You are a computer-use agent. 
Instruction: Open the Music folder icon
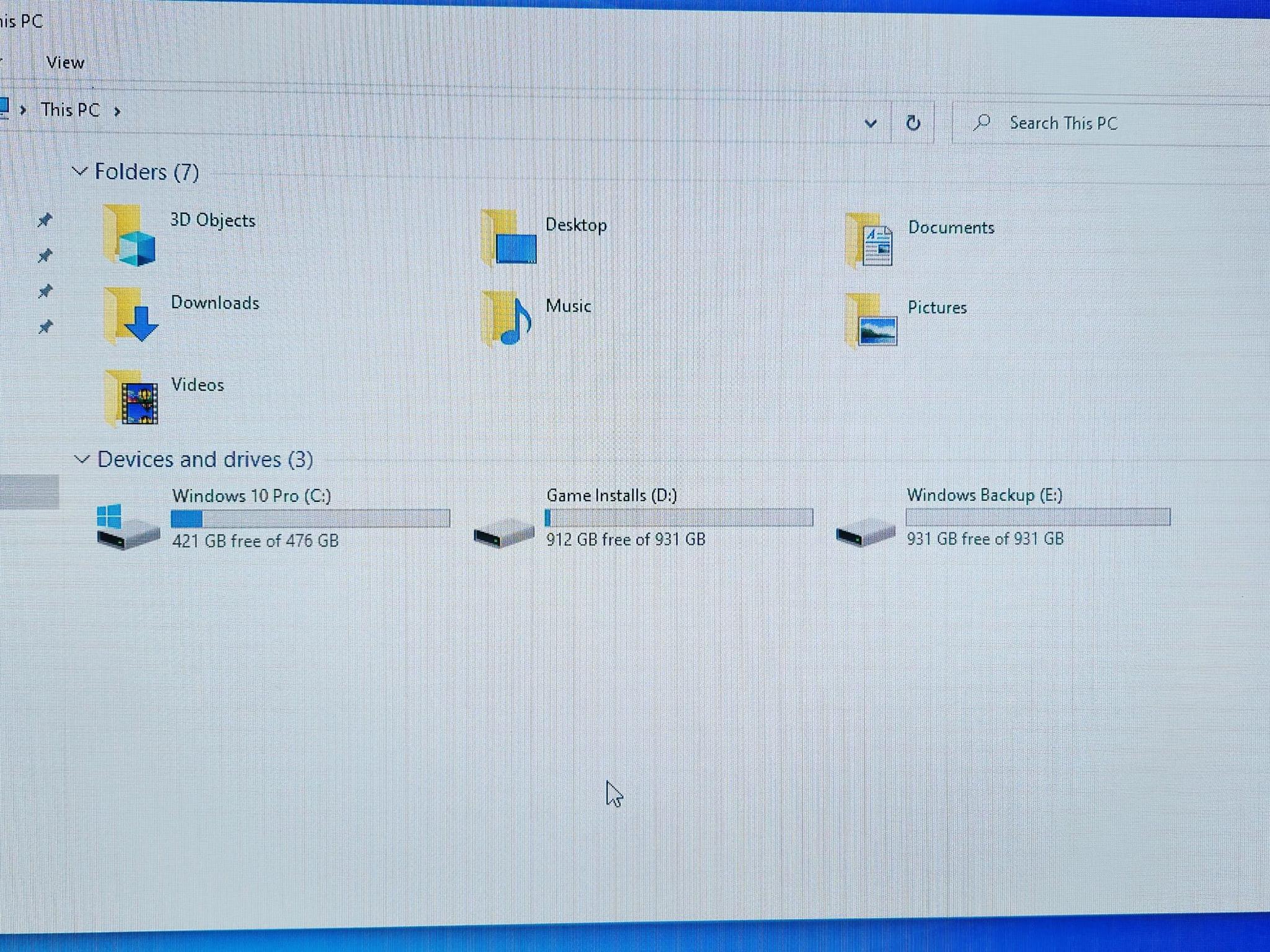pos(507,319)
